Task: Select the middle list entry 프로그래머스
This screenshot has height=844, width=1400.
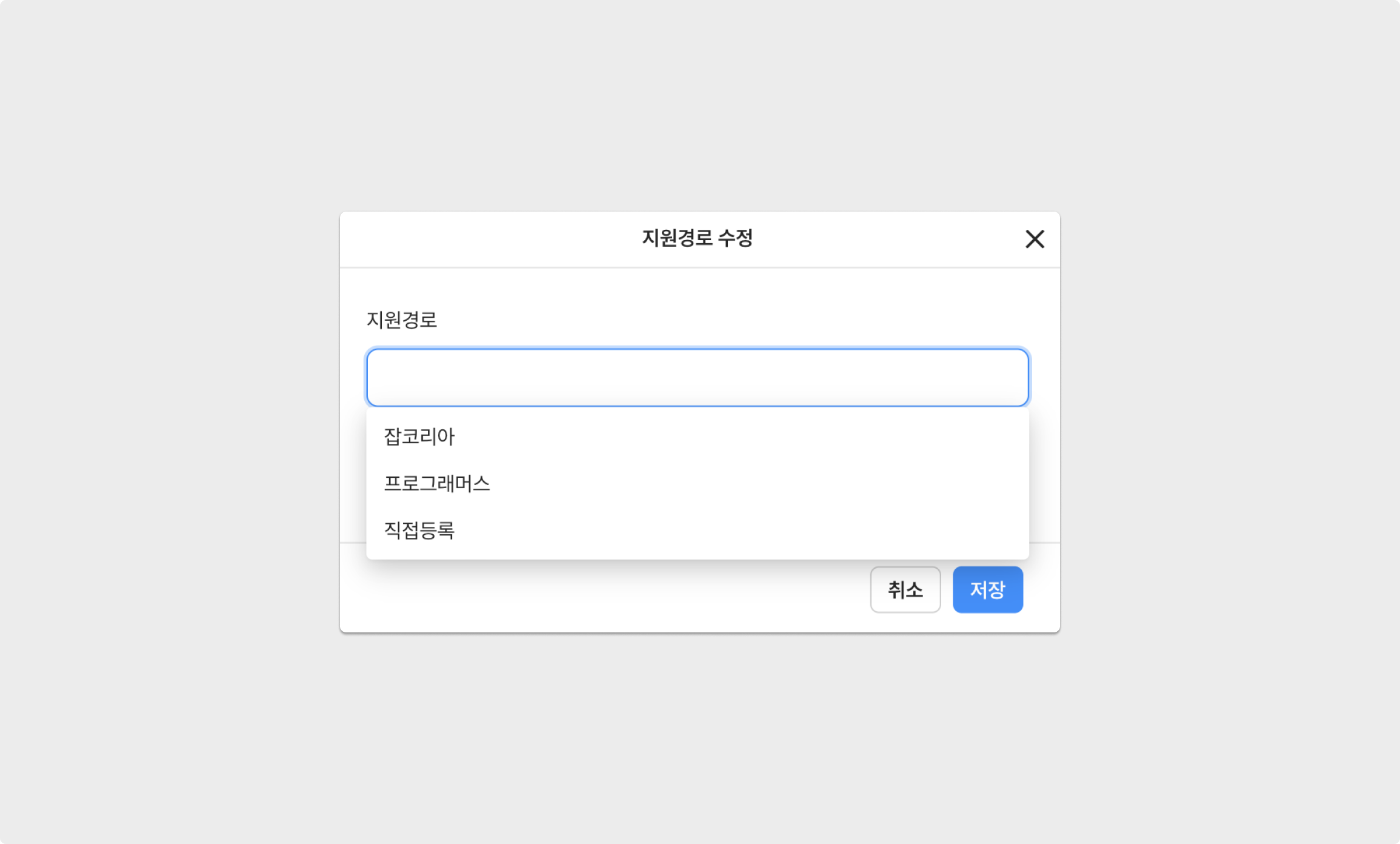Action: point(437,483)
